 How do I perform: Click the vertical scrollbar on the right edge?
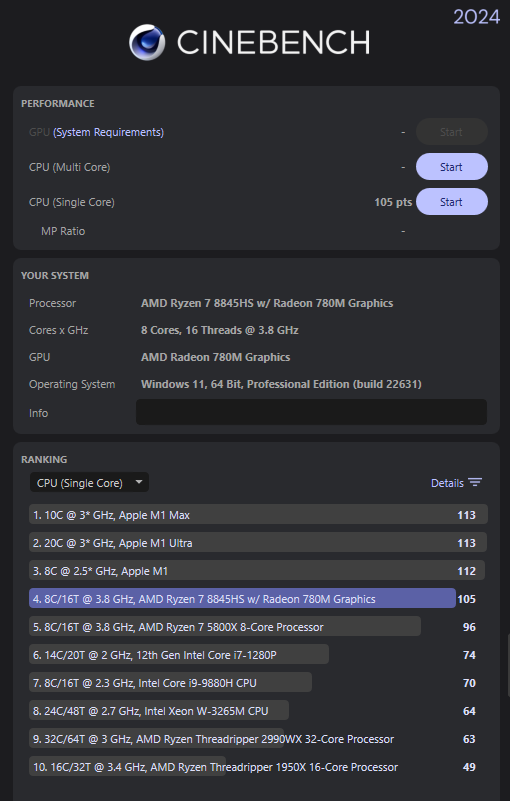(x=508, y=665)
